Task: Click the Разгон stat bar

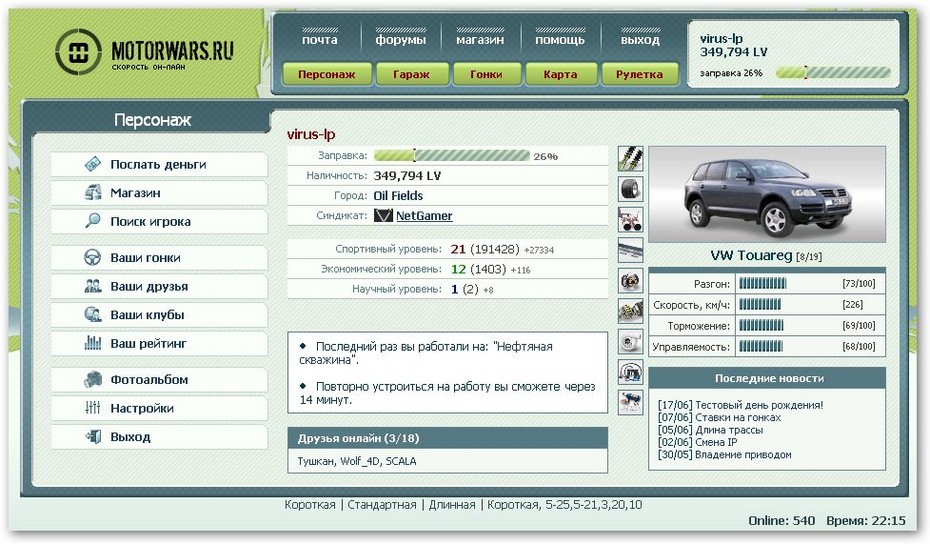Action: (762, 284)
